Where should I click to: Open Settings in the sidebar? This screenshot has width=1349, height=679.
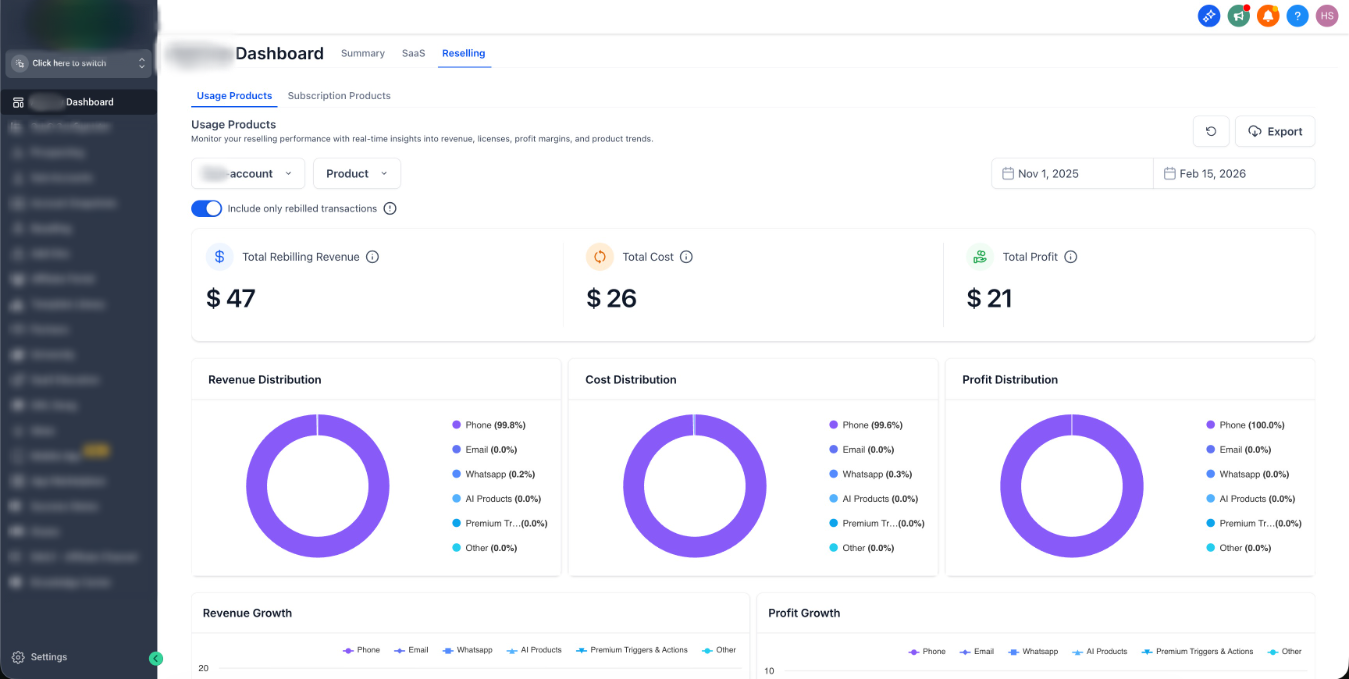pos(39,657)
